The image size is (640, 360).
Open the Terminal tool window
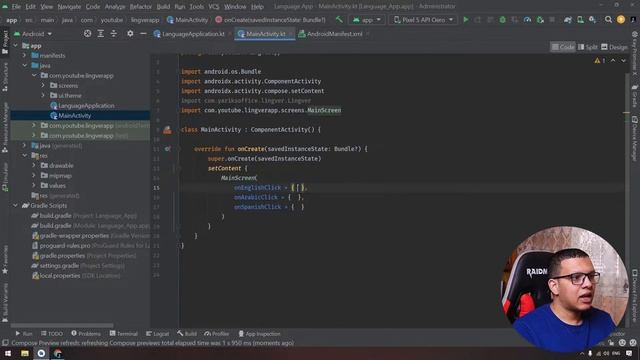(x=124, y=333)
